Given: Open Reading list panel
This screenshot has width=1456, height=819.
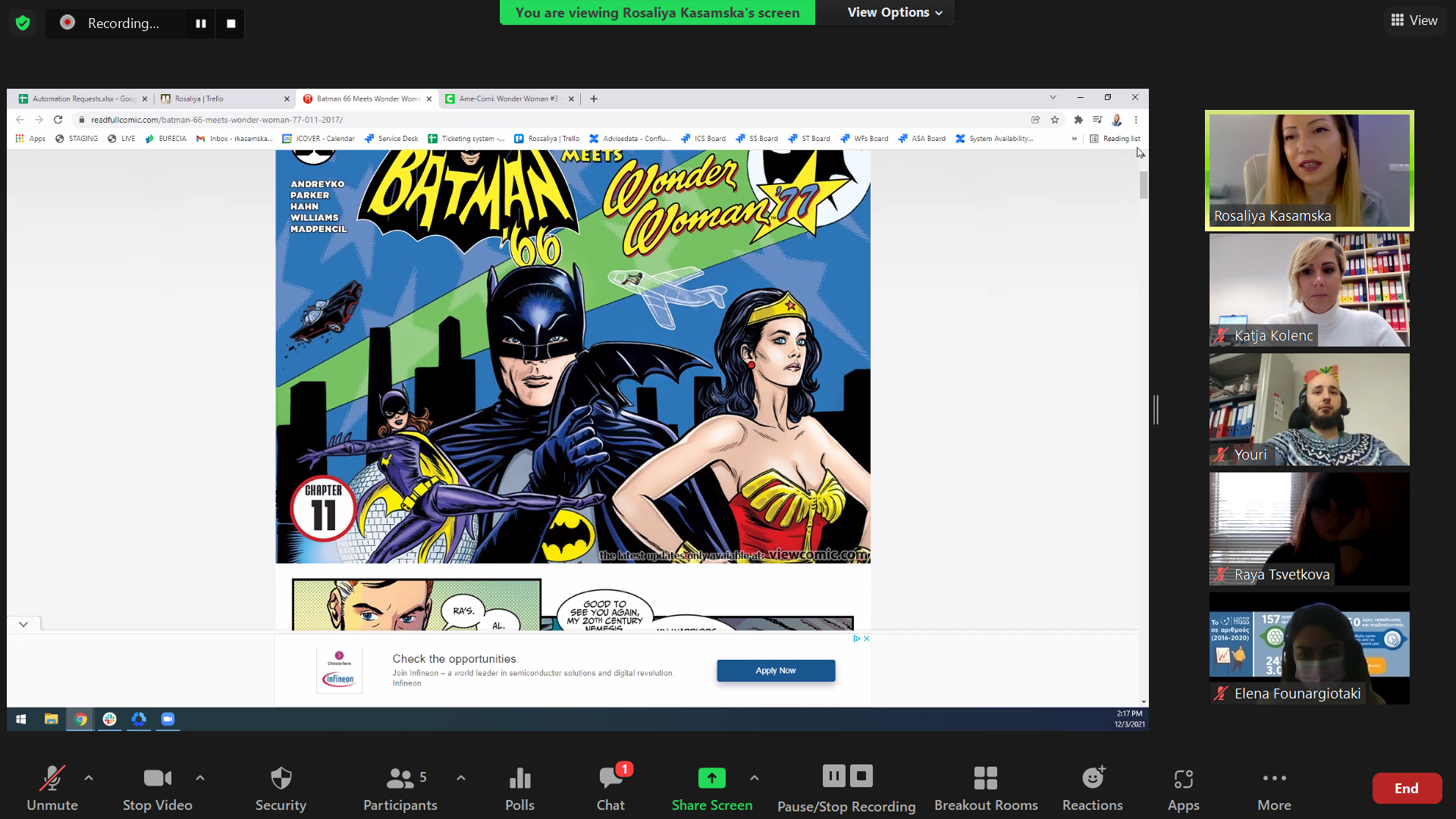Looking at the screenshot, I should [x=1115, y=139].
